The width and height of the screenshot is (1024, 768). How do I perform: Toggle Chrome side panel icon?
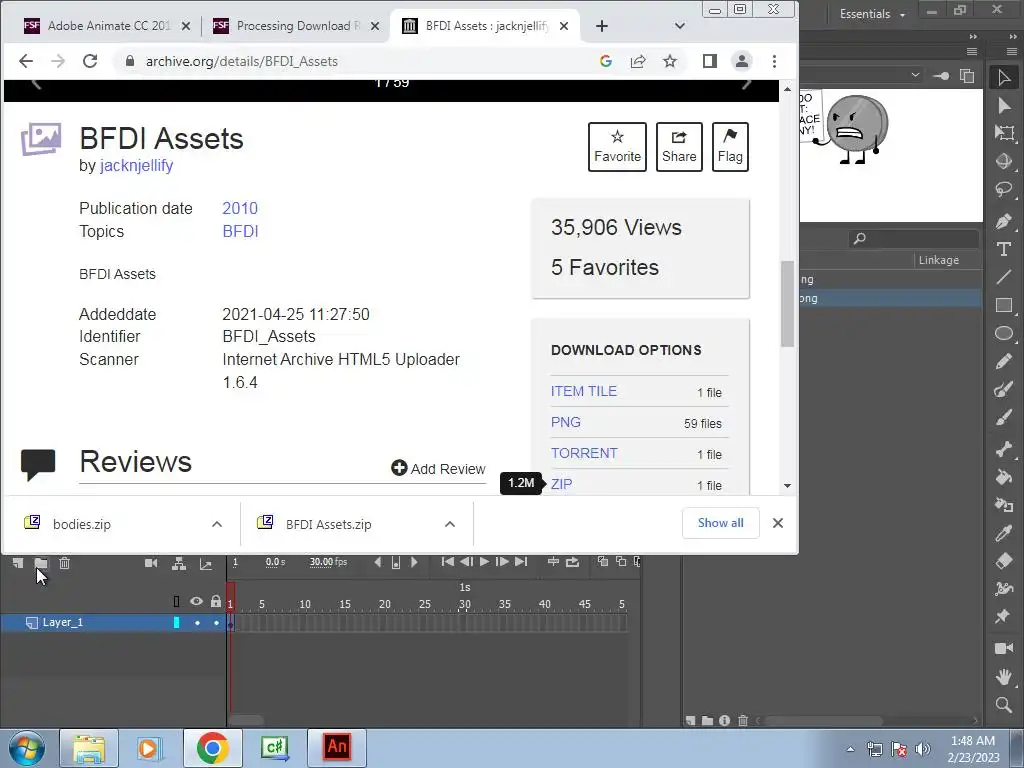710,61
